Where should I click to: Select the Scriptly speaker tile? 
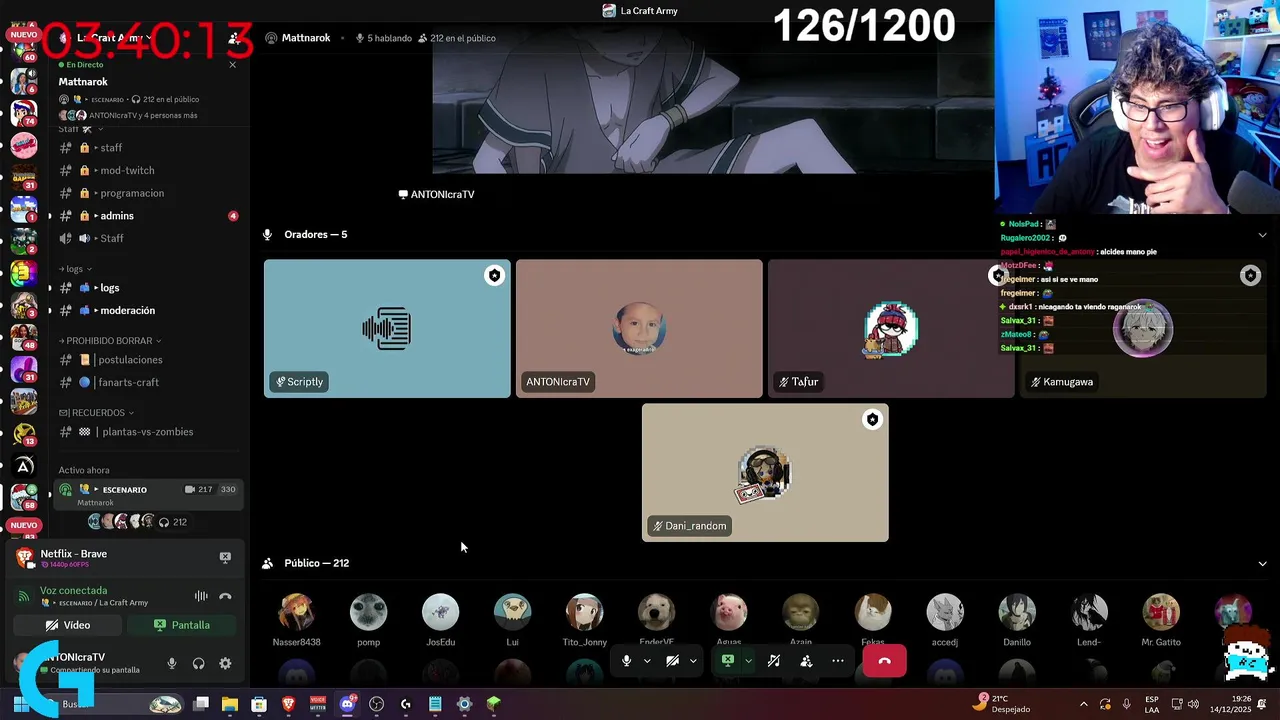387,329
